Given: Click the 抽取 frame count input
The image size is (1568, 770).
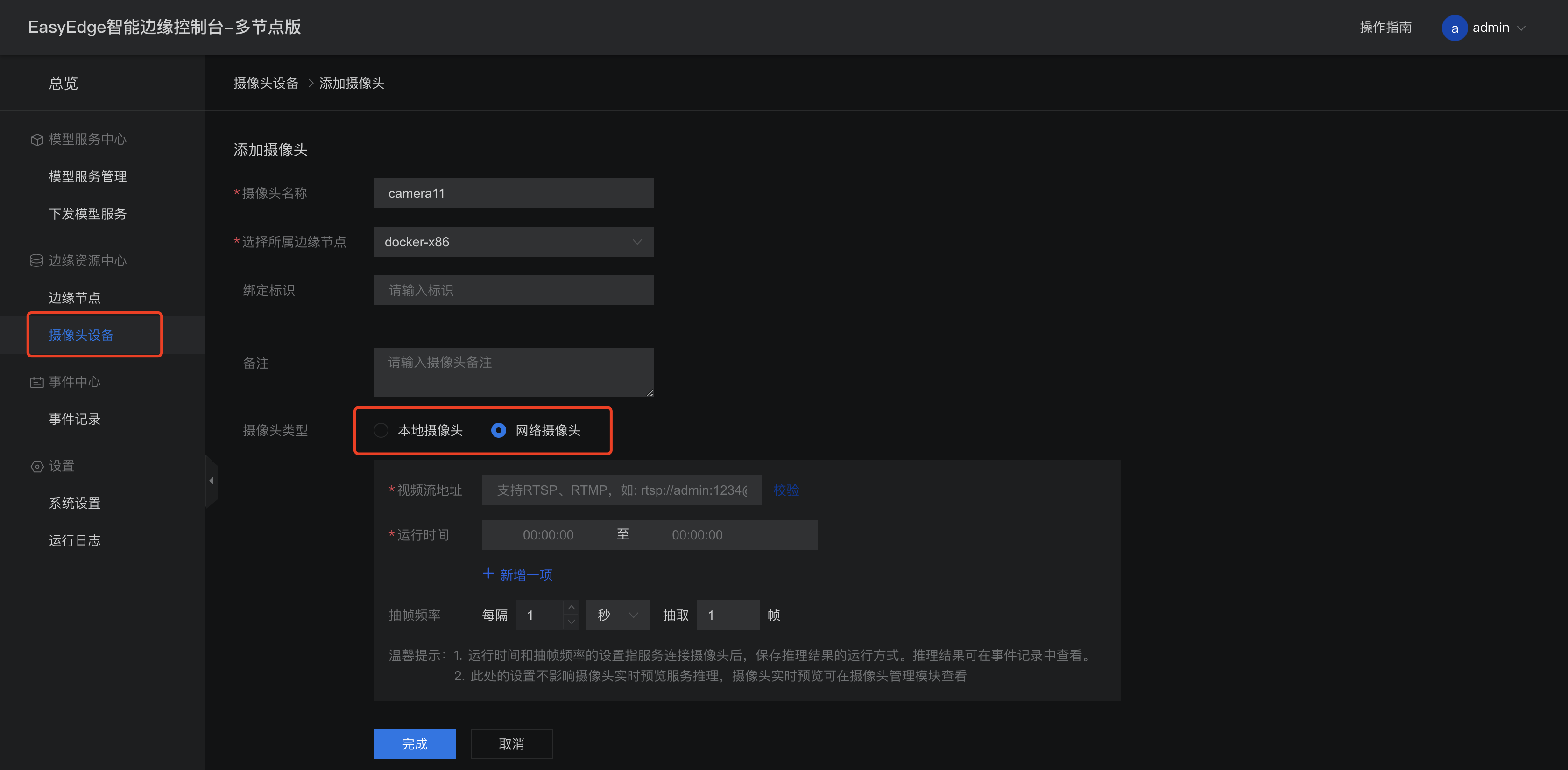Looking at the screenshot, I should pos(728,615).
